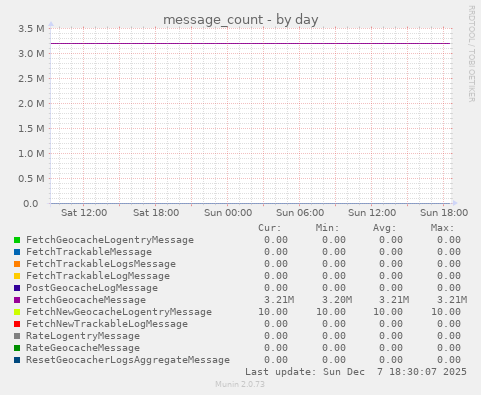Viewport: 481px width, 395px height.
Task: Click the dark green RateGeocacheMessage swatch
Action: tap(17, 348)
